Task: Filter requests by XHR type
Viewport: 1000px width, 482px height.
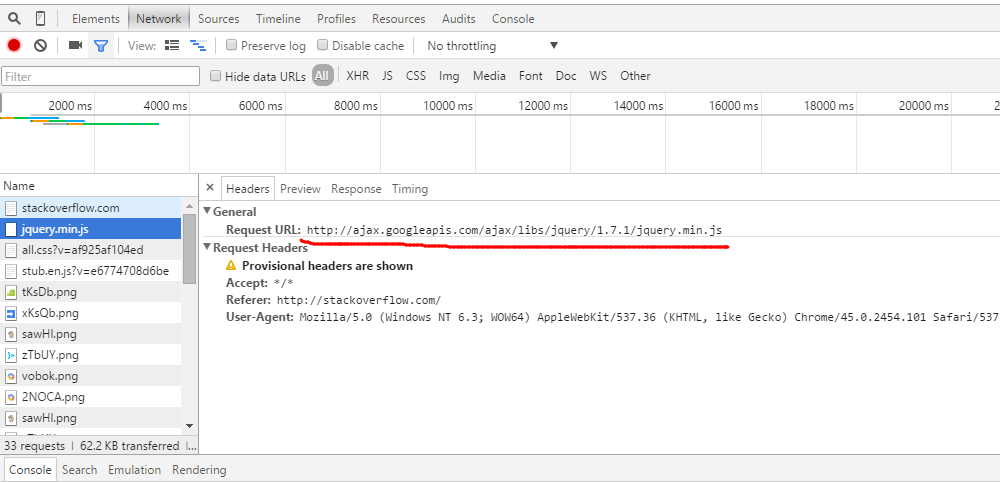Action: (x=357, y=76)
